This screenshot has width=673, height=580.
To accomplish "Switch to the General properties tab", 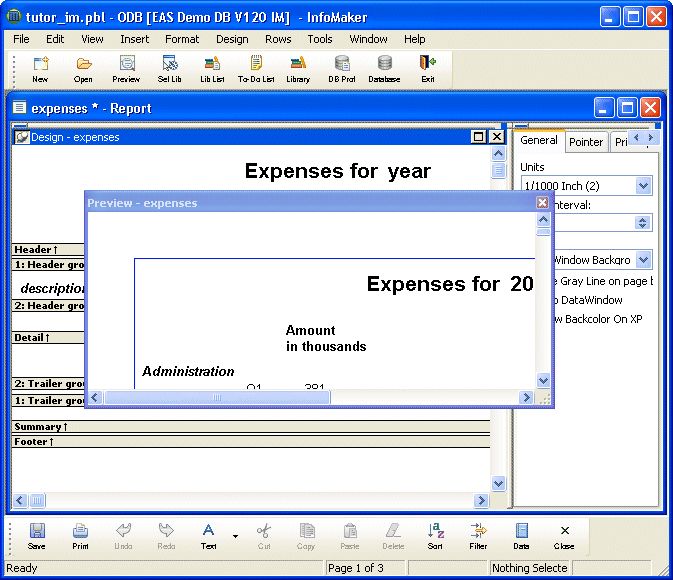I will [x=539, y=140].
